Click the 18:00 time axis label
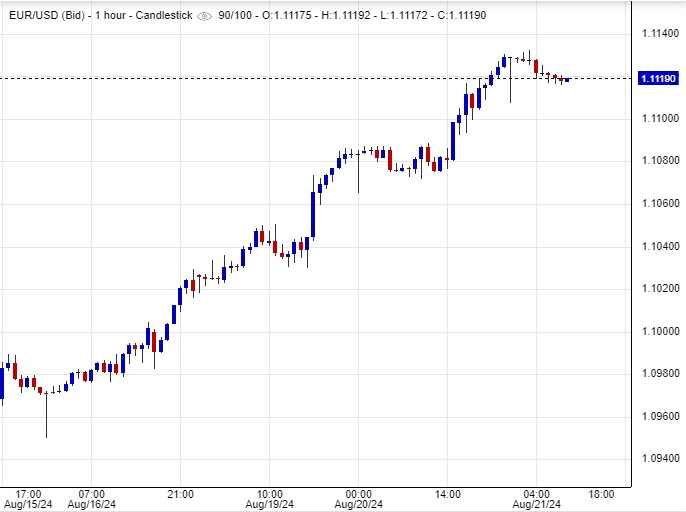This screenshot has width=686, height=512. [602, 493]
